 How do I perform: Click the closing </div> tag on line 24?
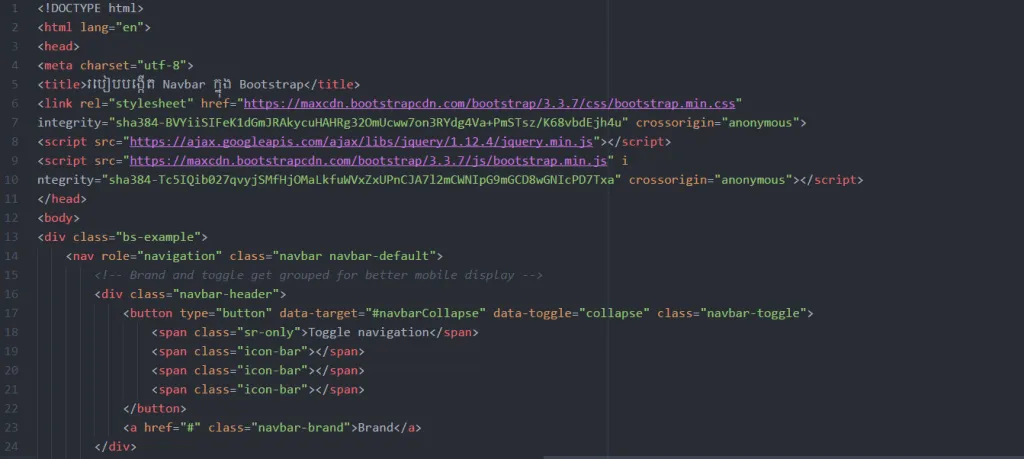coord(116,447)
